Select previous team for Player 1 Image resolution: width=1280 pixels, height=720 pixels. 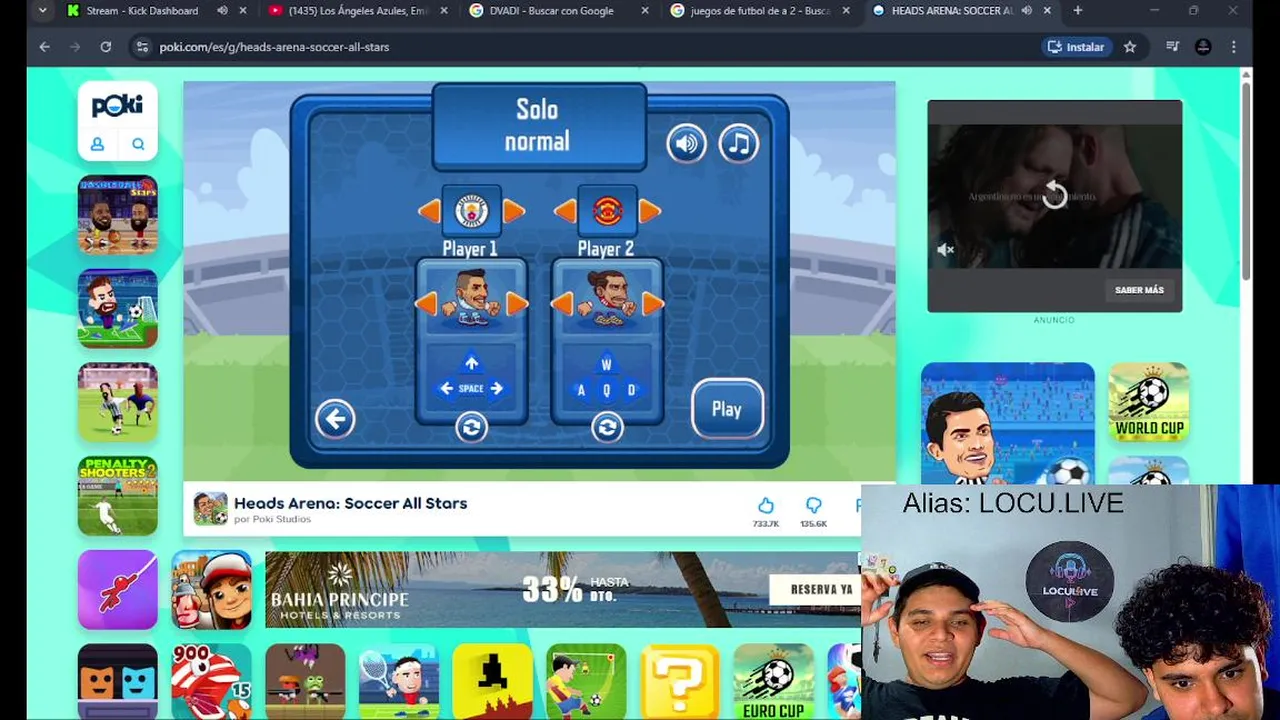tap(429, 211)
